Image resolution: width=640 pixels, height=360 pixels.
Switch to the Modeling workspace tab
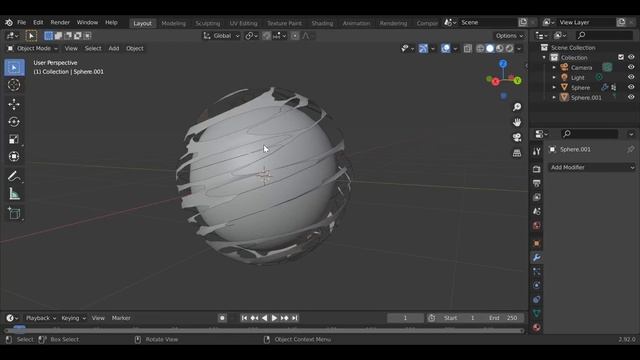(173, 23)
